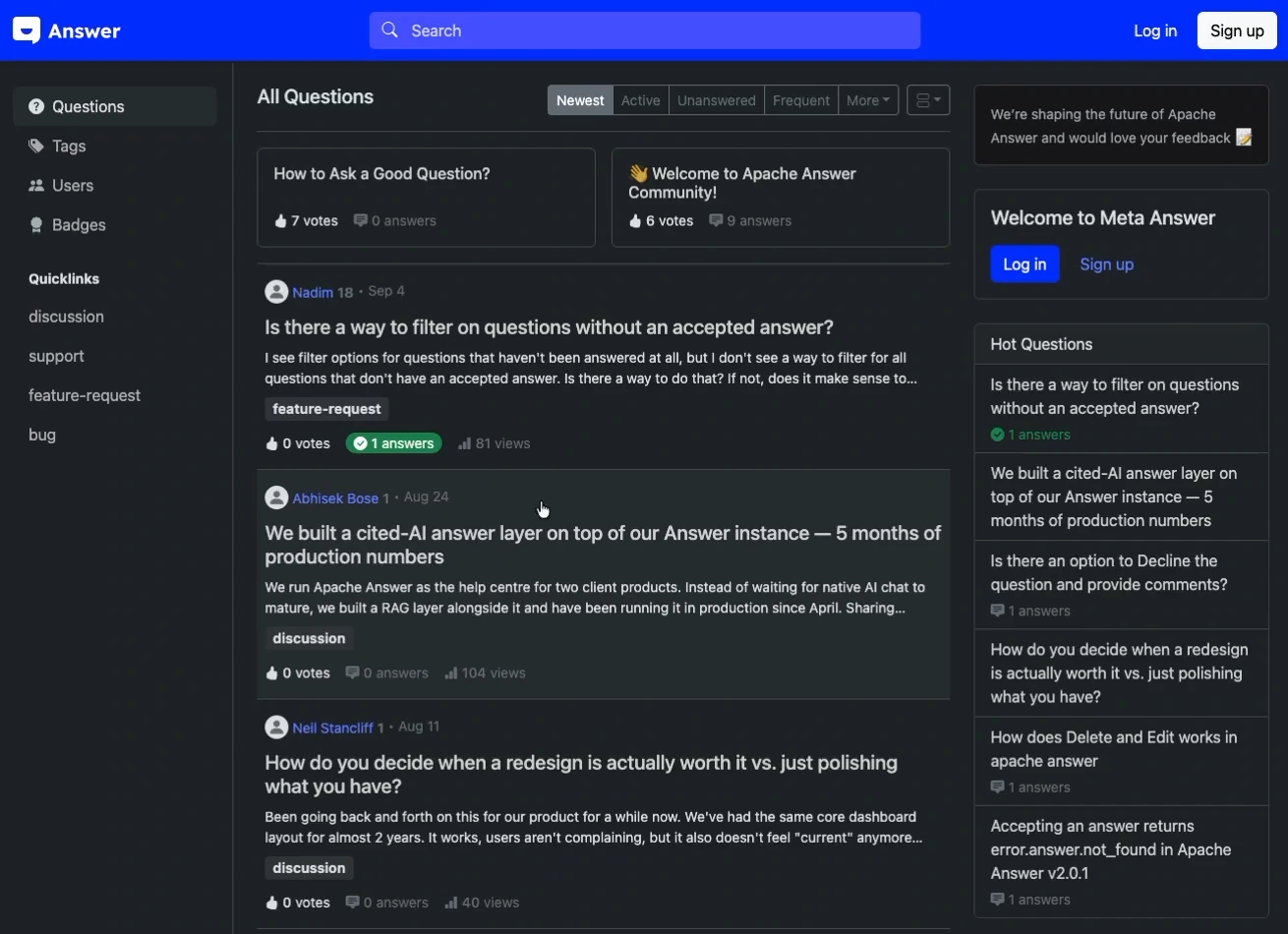The width and height of the screenshot is (1288, 934).
Task: Open the More filter dropdown
Action: [x=868, y=100]
